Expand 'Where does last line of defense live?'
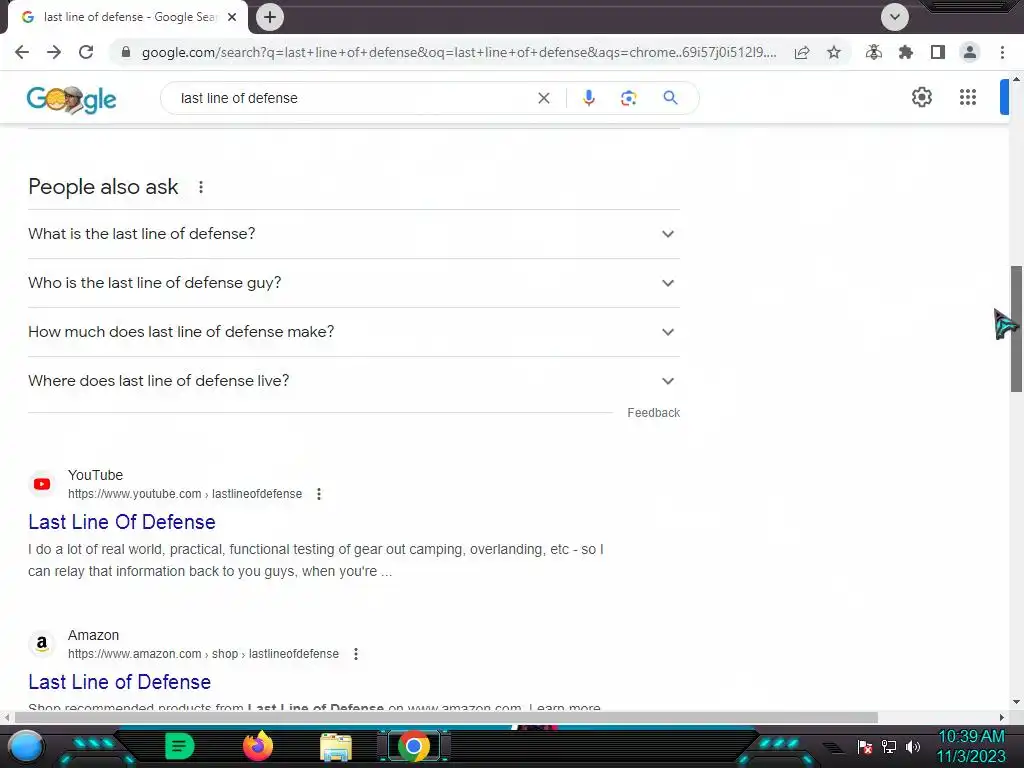 click(354, 381)
